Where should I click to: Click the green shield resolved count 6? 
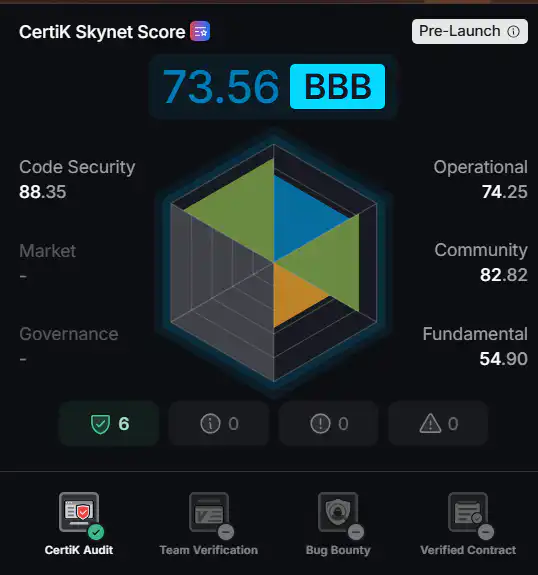(x=109, y=424)
